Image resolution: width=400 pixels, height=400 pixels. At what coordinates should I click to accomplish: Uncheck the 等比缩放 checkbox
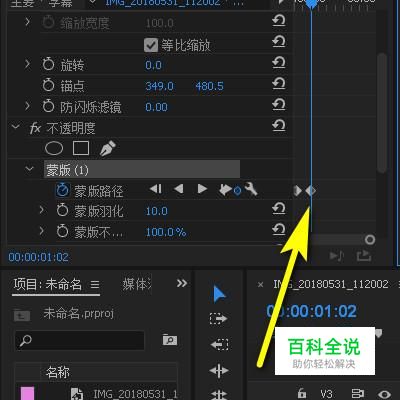[x=151, y=45]
